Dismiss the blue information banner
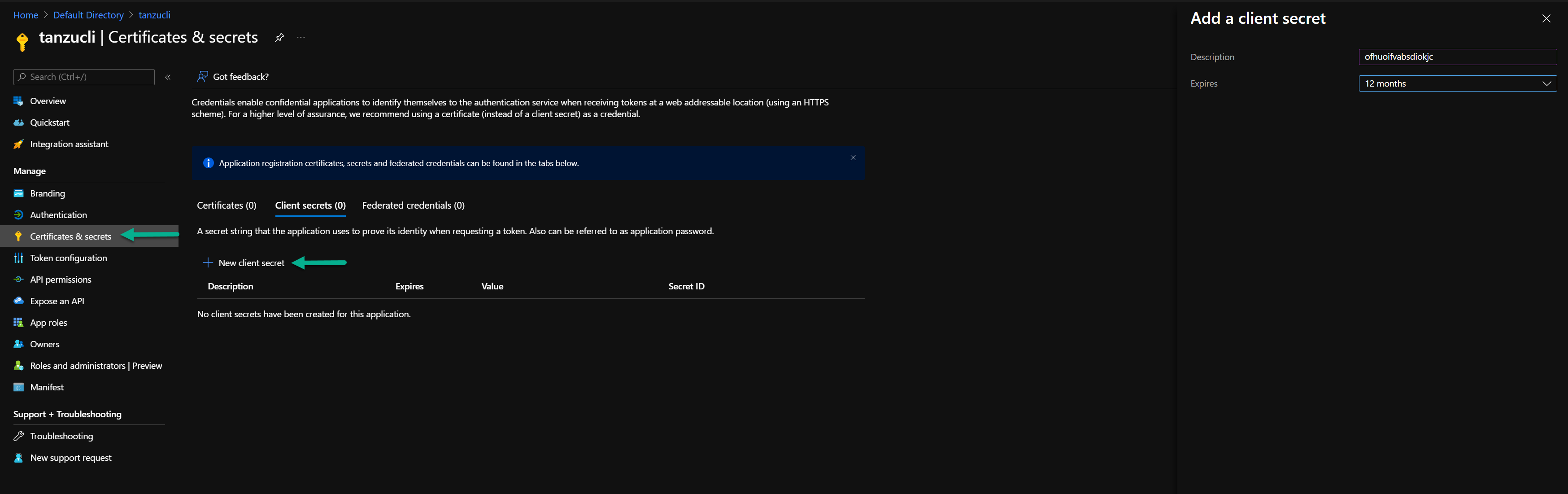This screenshot has height=494, width=1568. [x=853, y=158]
